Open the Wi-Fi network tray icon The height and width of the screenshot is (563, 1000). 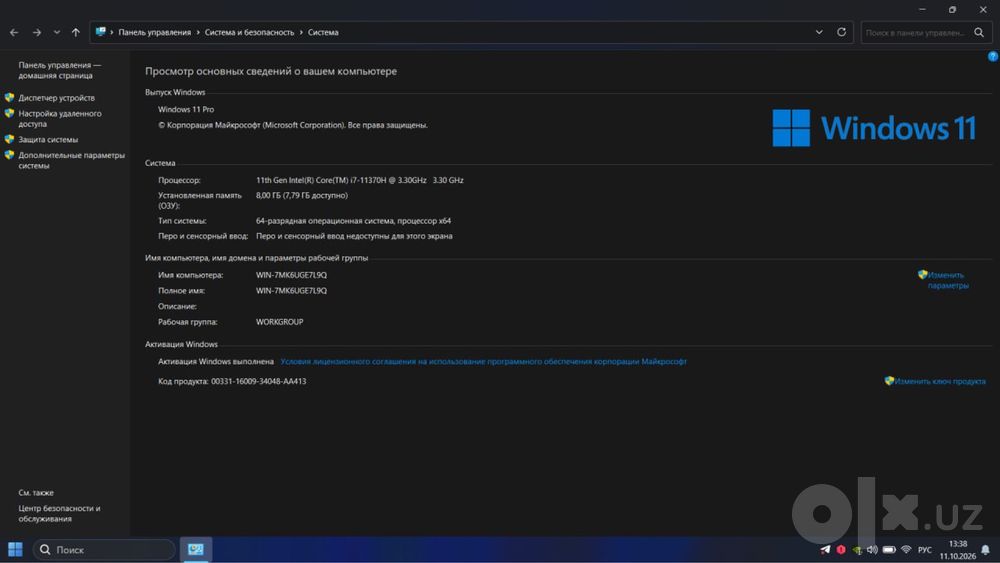[906, 550]
